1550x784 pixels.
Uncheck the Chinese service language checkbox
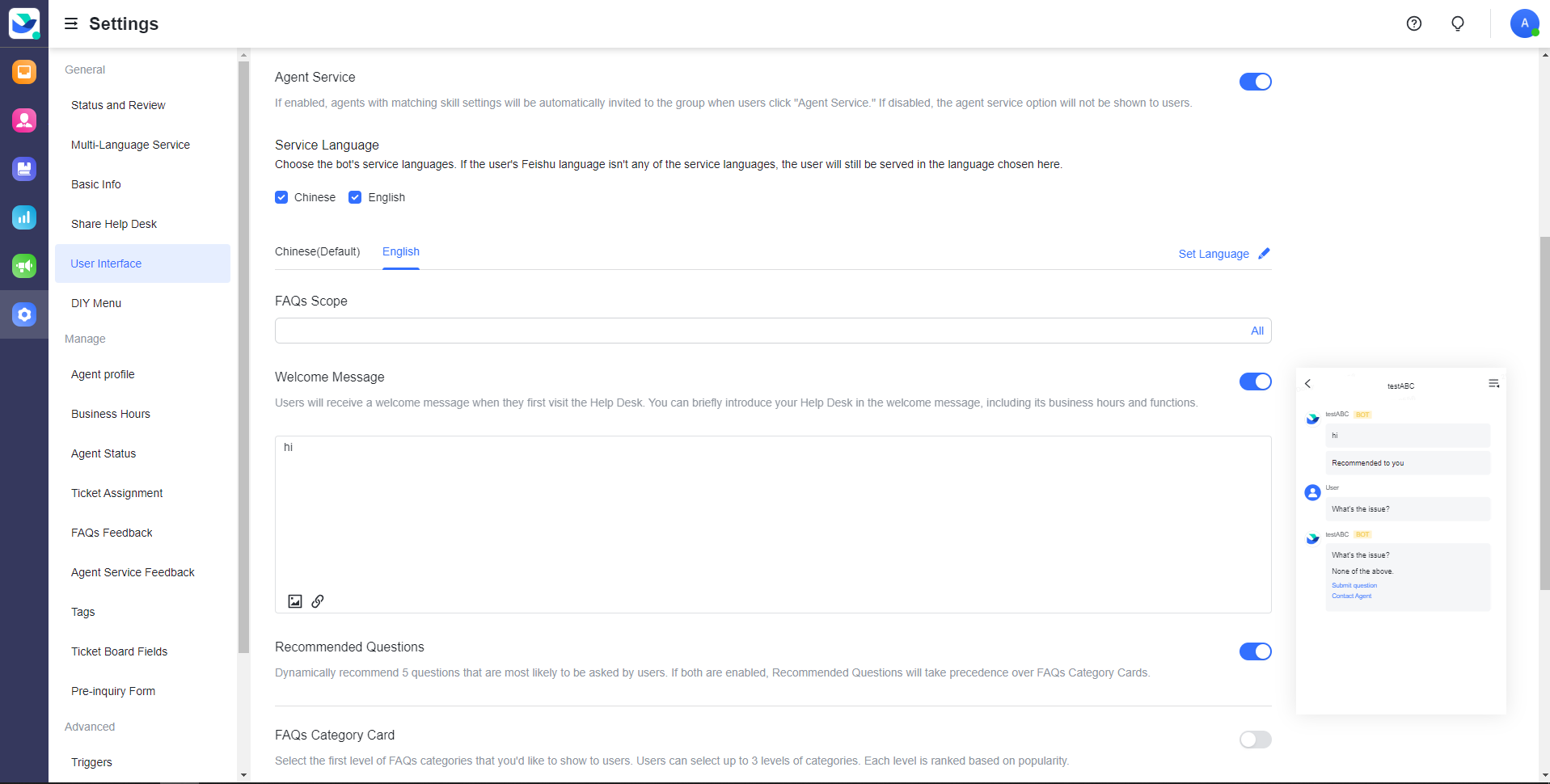(x=281, y=196)
